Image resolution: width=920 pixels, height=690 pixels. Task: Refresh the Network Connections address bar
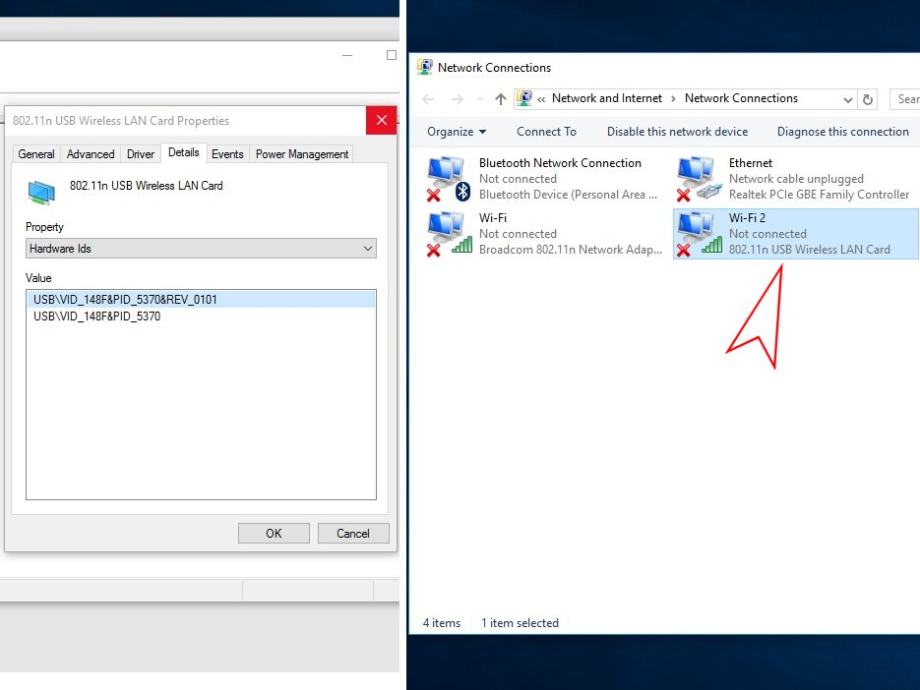(868, 99)
